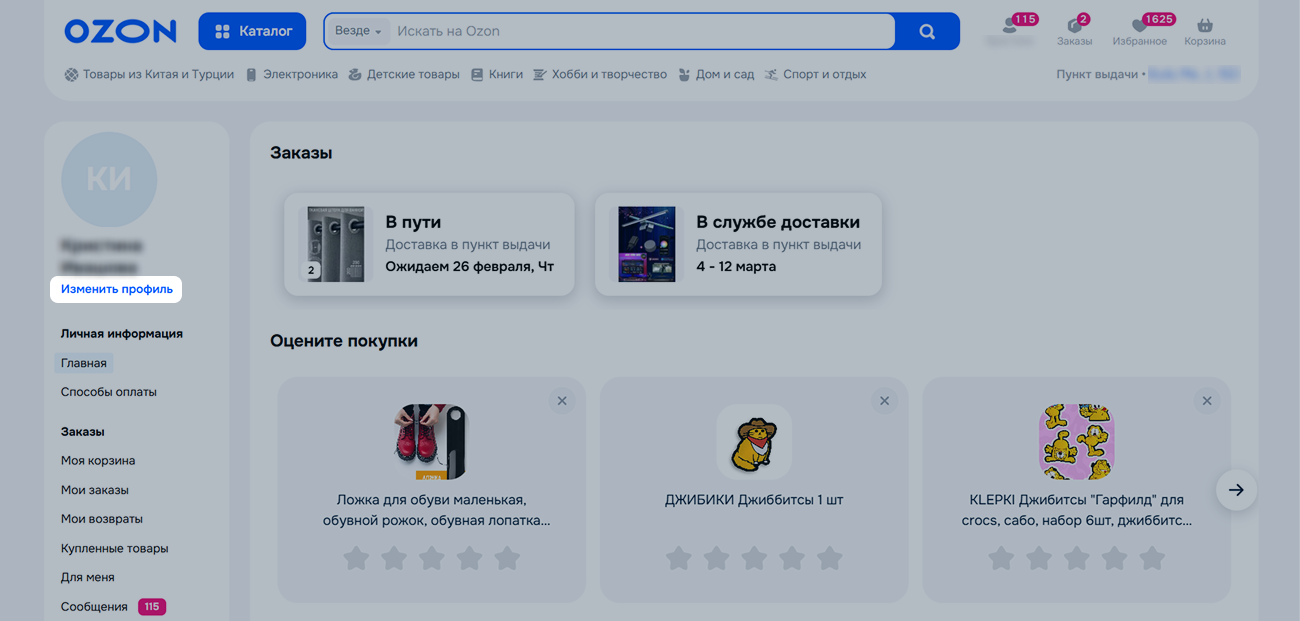1300x621 pixels.
Task: Click the magnifier search icon button
Action: (x=927, y=31)
